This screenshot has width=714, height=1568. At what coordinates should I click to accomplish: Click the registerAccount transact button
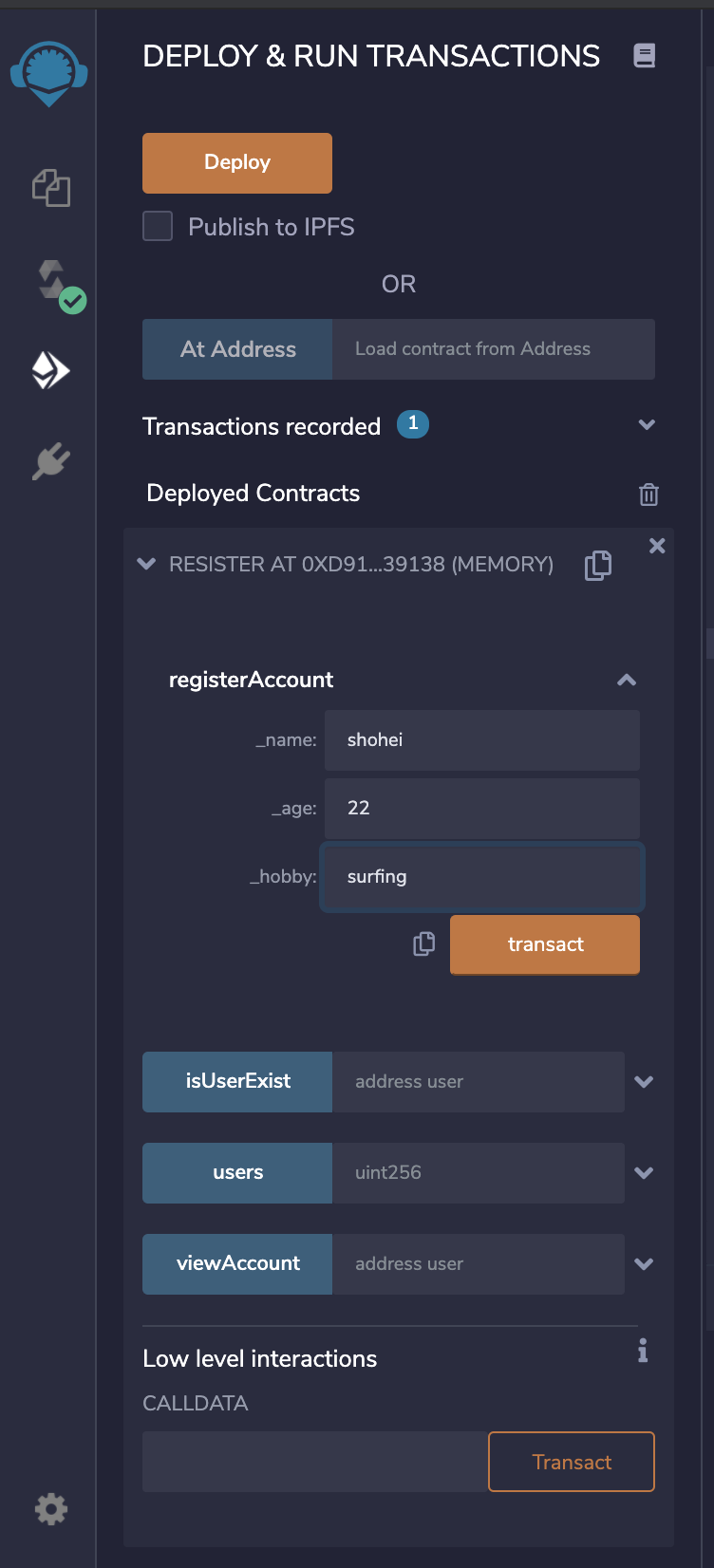(x=545, y=944)
